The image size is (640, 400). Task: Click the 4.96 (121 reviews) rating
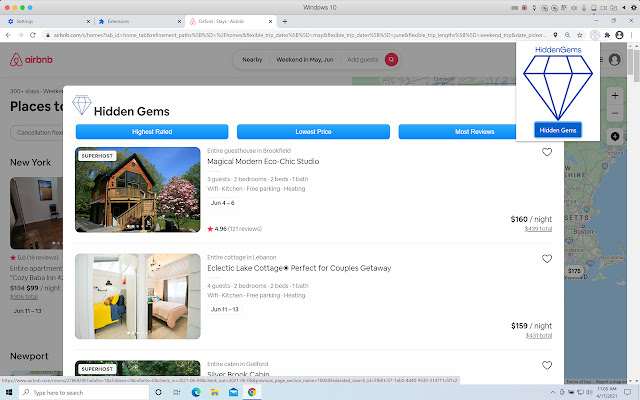point(235,229)
